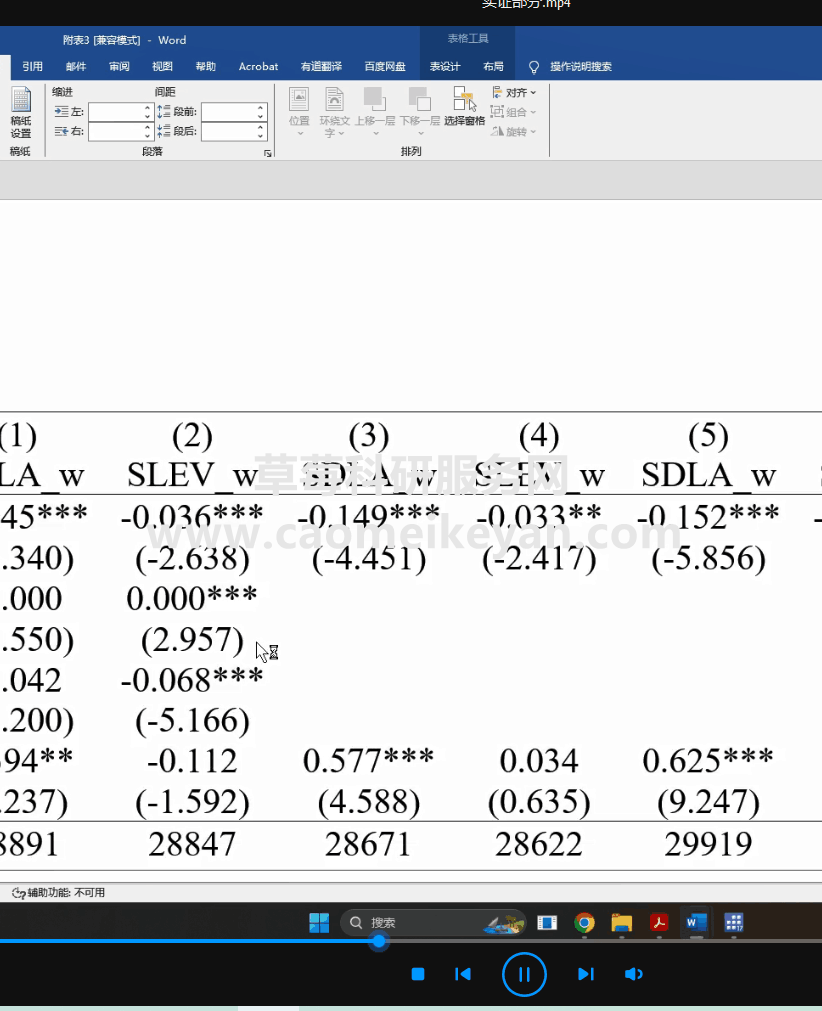This screenshot has width=822, height=1011.
Task: Click the table cell "0.000***"
Action: (x=192, y=598)
